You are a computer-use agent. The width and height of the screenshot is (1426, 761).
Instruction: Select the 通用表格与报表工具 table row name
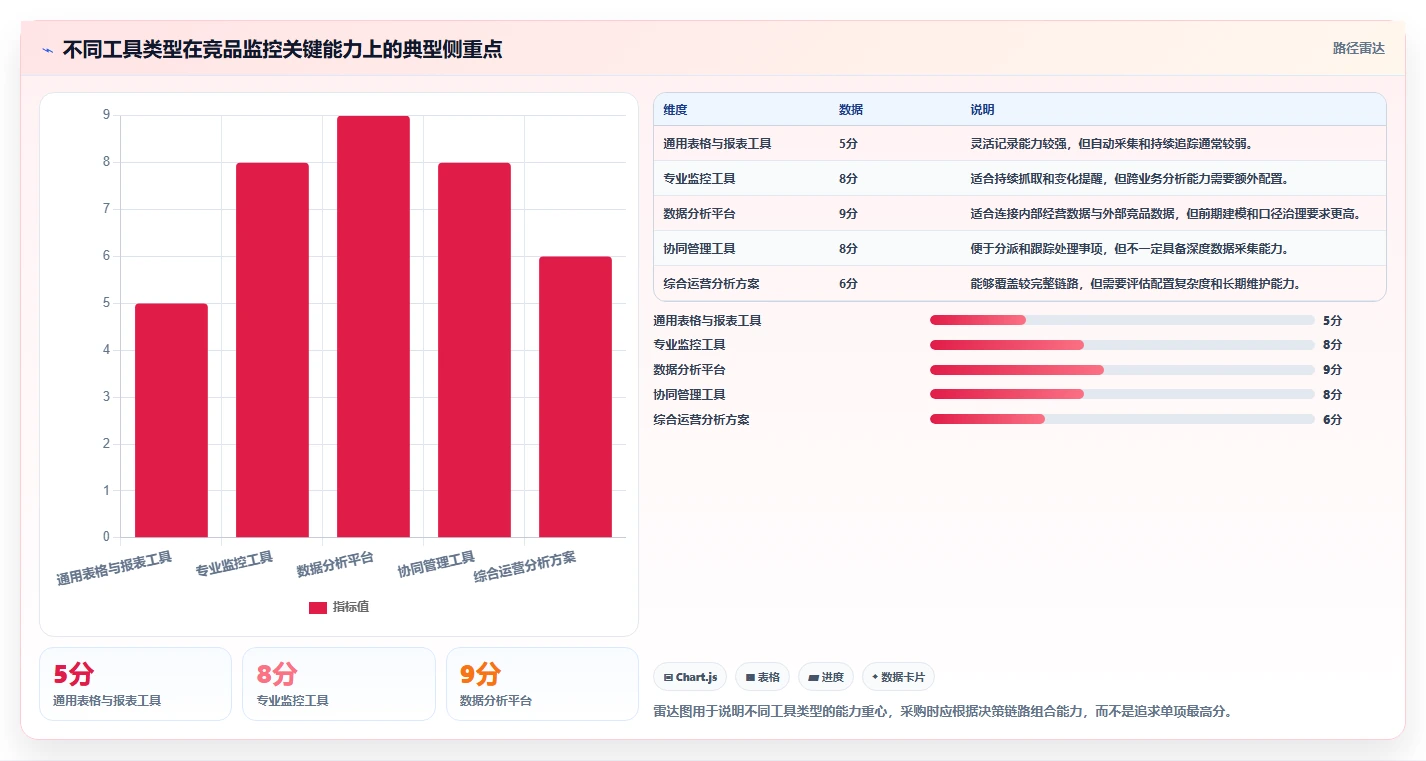click(x=717, y=144)
